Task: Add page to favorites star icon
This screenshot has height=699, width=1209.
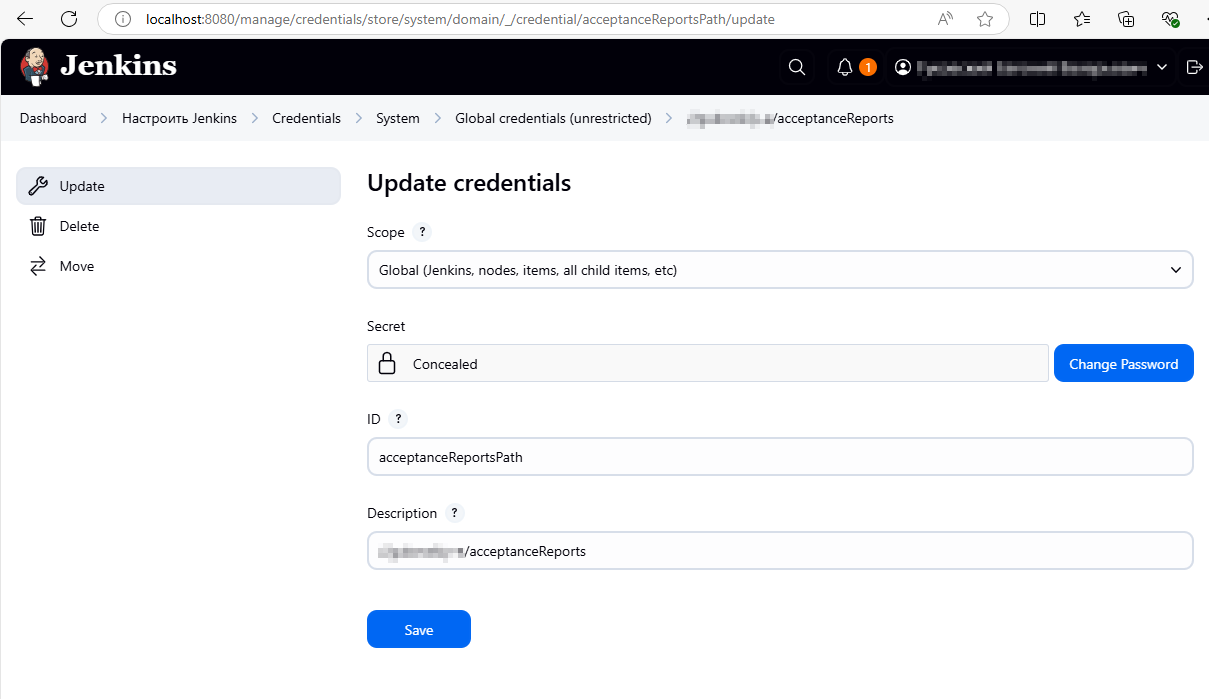Action: click(985, 19)
